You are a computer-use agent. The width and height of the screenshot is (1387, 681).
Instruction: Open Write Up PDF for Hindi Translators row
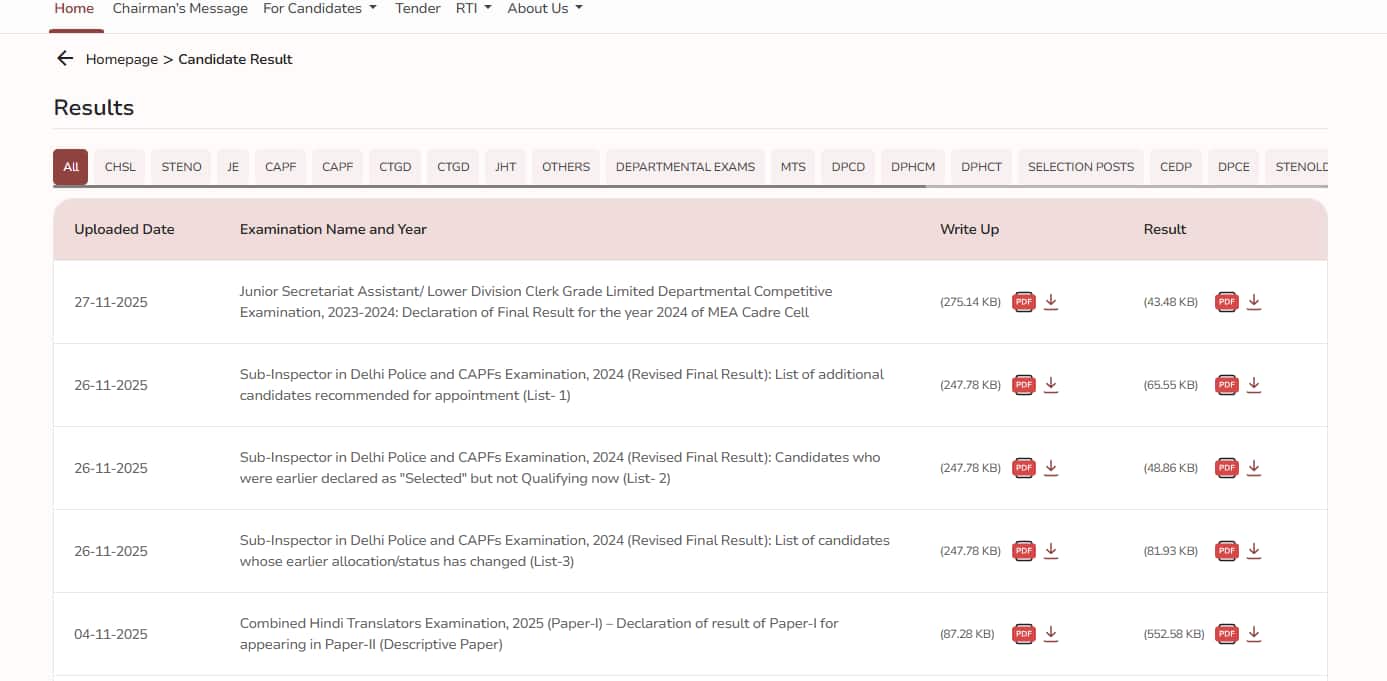tap(1023, 634)
